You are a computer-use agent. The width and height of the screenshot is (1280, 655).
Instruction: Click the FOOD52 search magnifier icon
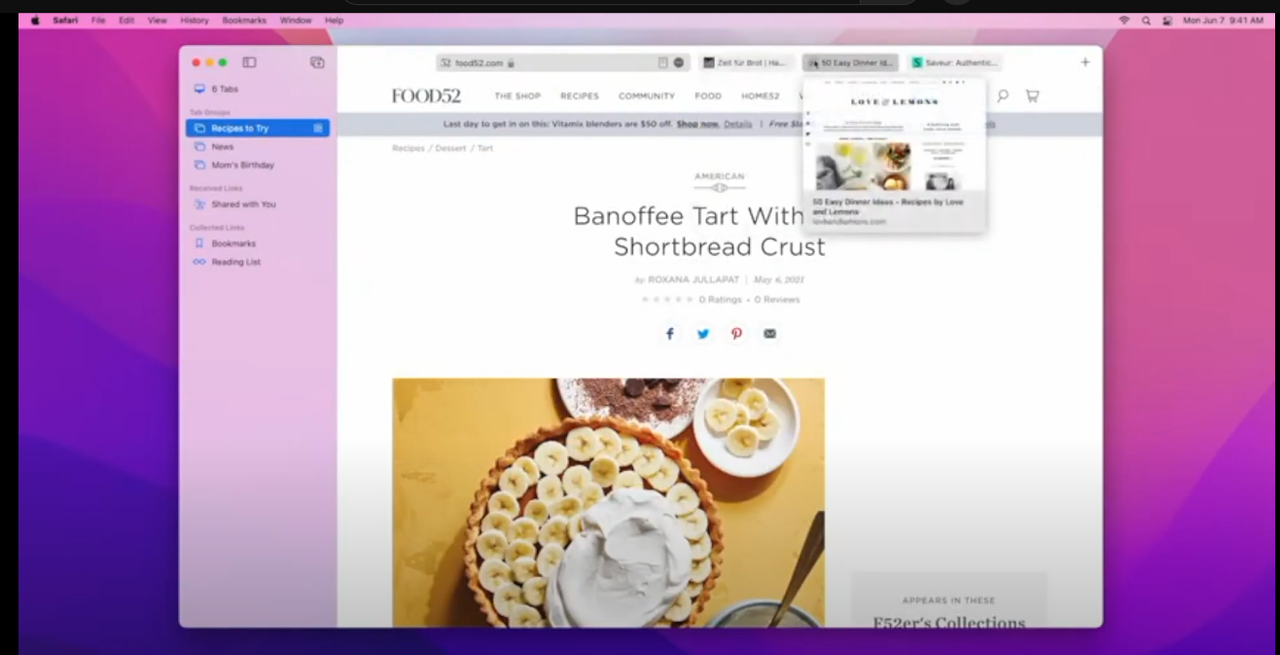tap(1002, 96)
